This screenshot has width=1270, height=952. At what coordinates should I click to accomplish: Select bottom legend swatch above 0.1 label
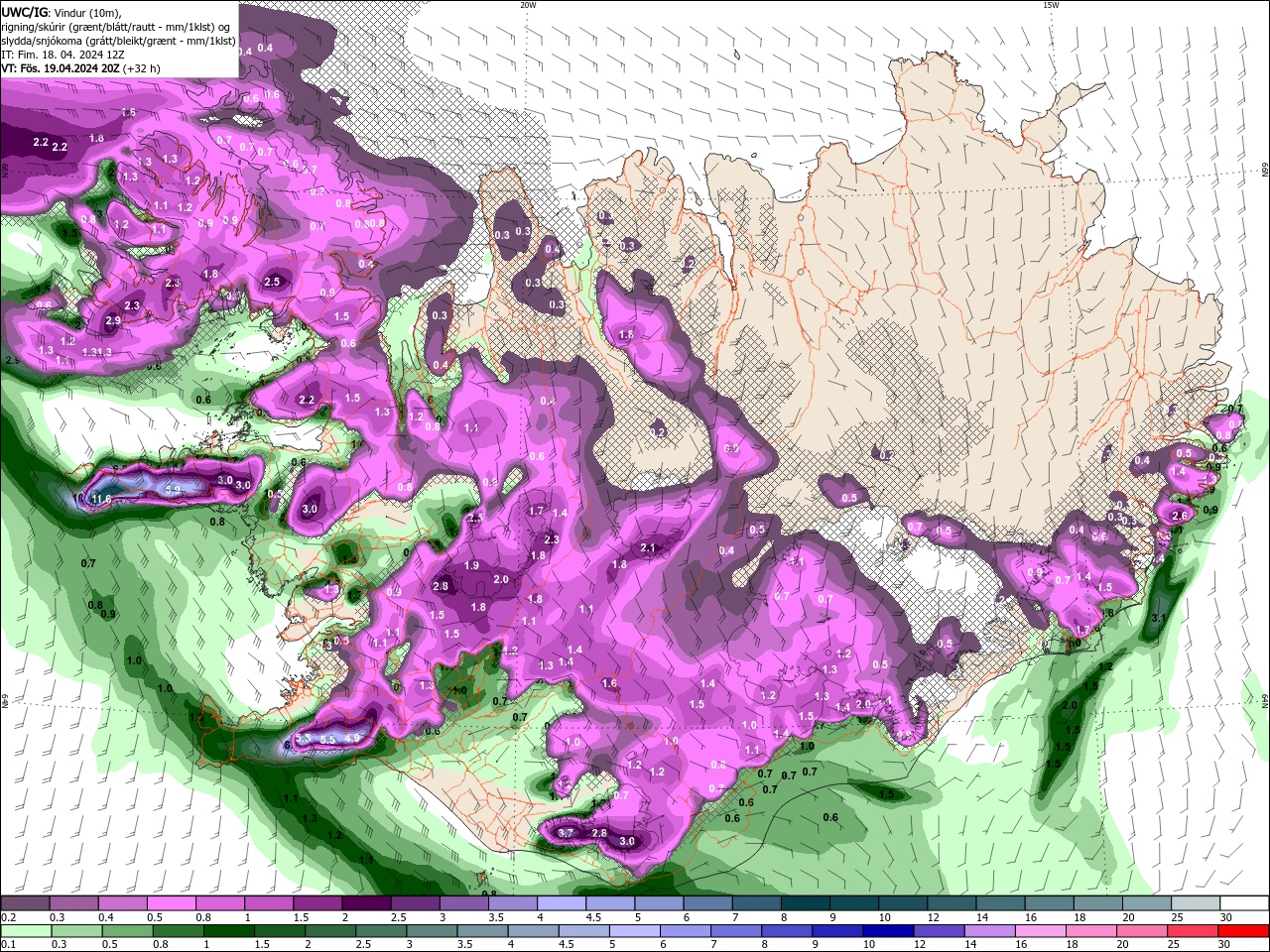pyautogui.click(x=24, y=931)
